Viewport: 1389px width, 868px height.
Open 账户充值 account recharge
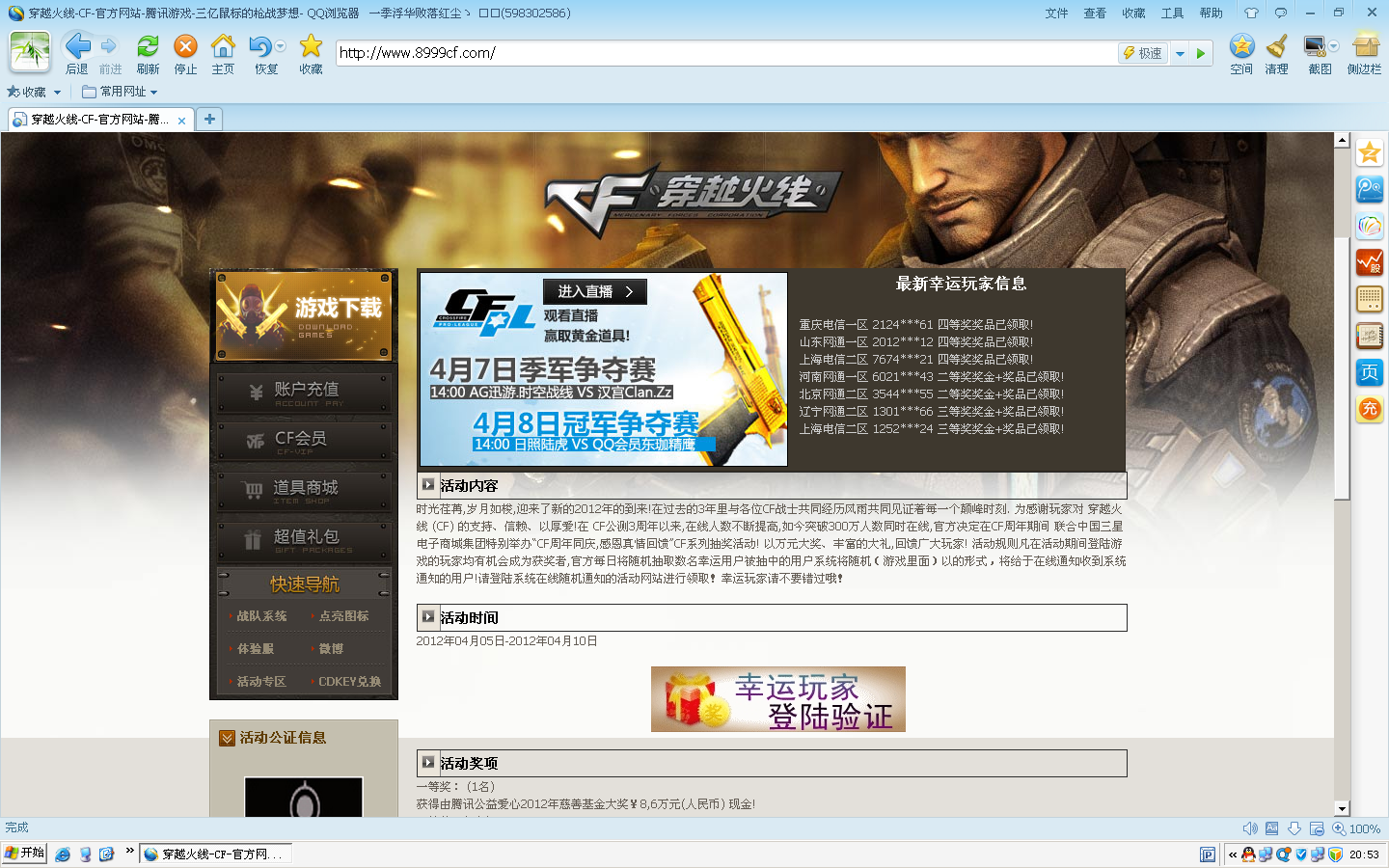tap(304, 393)
